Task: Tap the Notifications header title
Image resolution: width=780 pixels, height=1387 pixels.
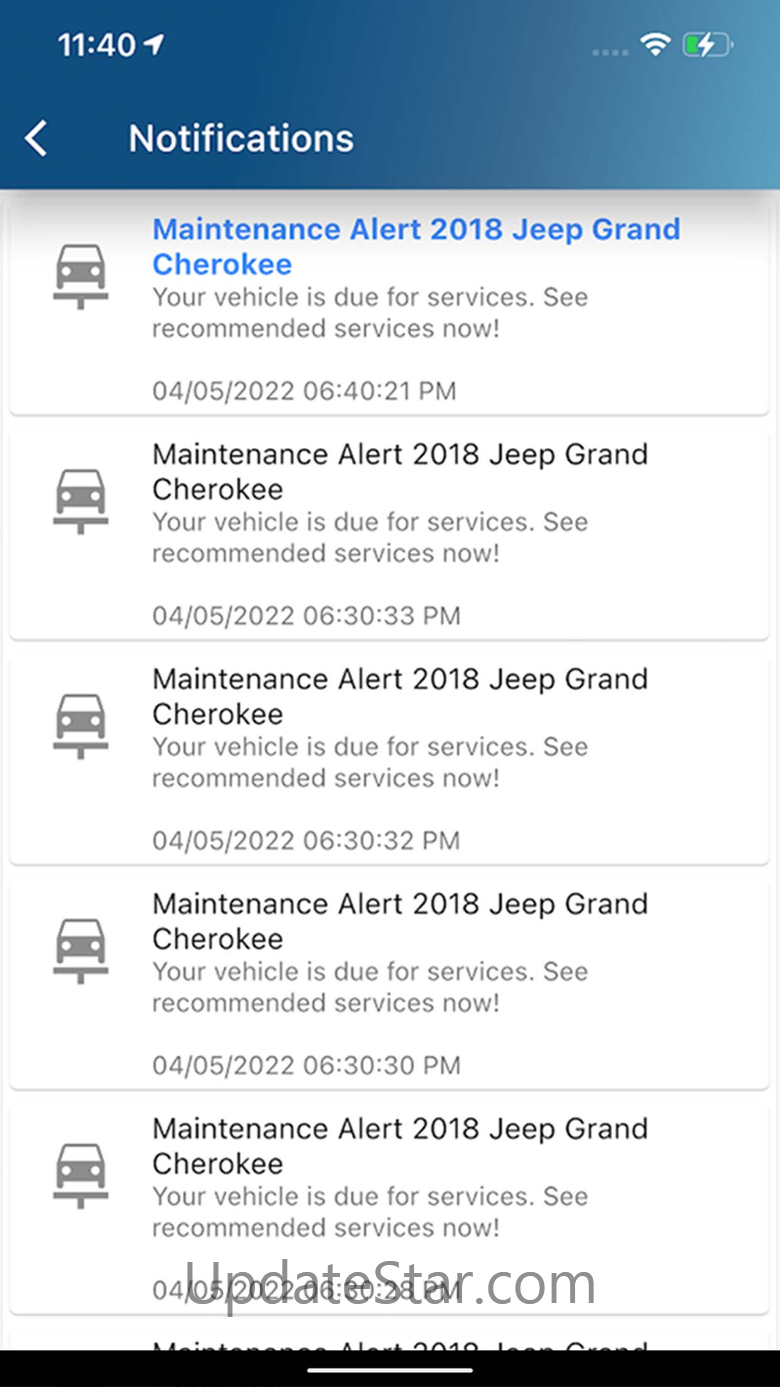Action: pos(241,138)
